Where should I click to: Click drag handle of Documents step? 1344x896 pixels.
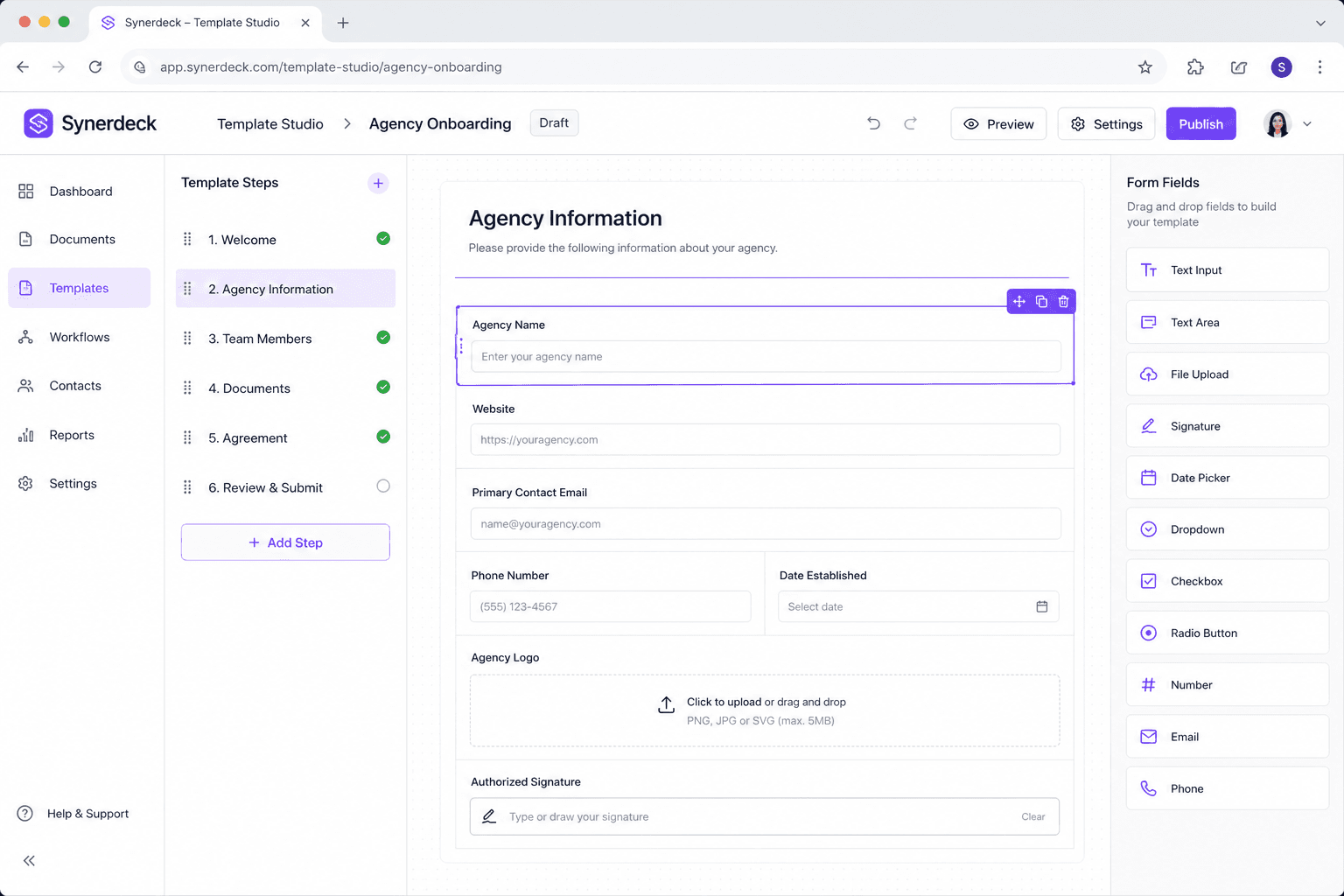(187, 388)
